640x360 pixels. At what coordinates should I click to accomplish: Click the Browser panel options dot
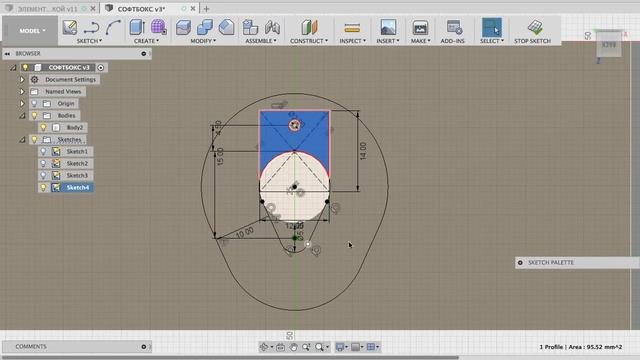(x=144, y=53)
